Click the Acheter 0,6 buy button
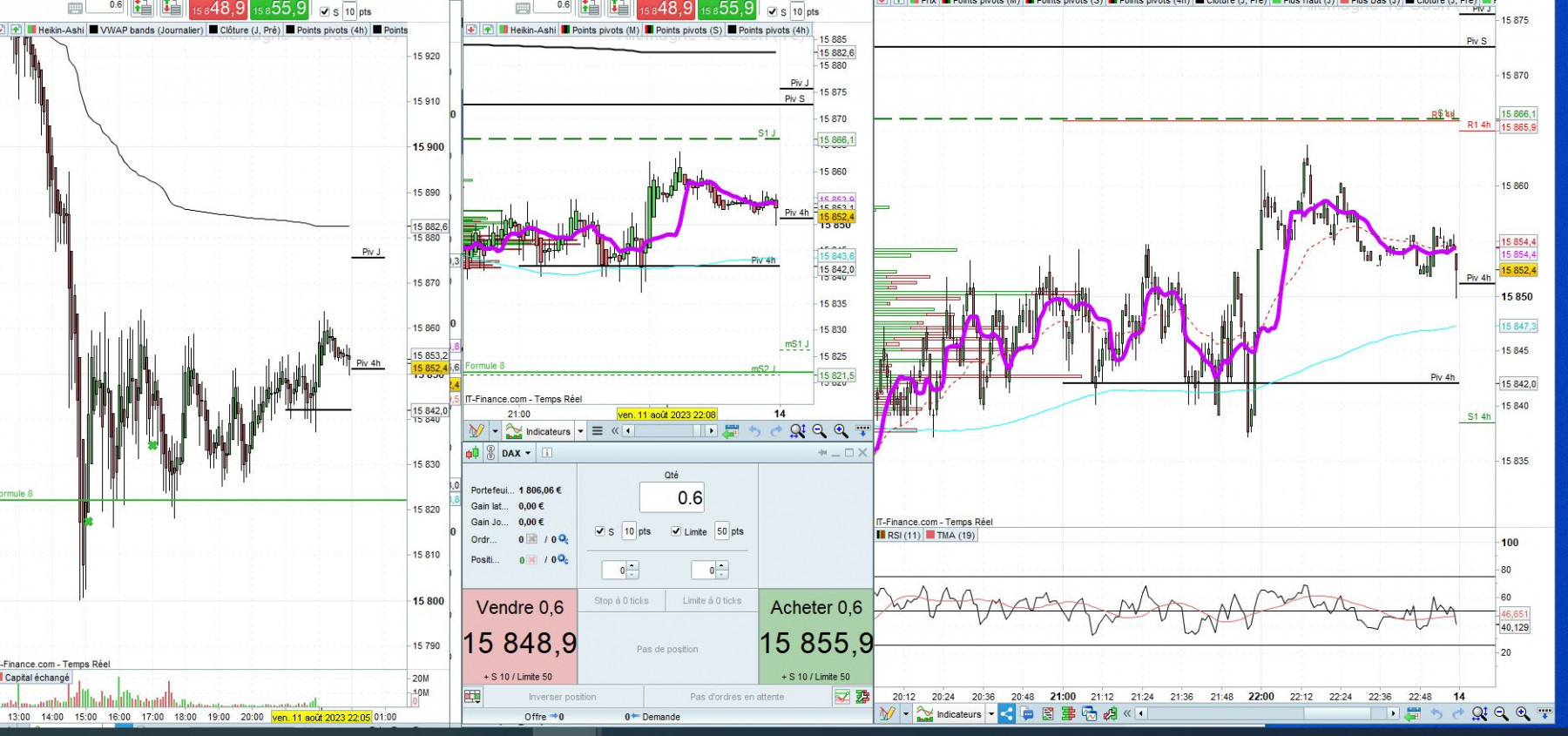Image resolution: width=1568 pixels, height=736 pixels. [x=816, y=638]
